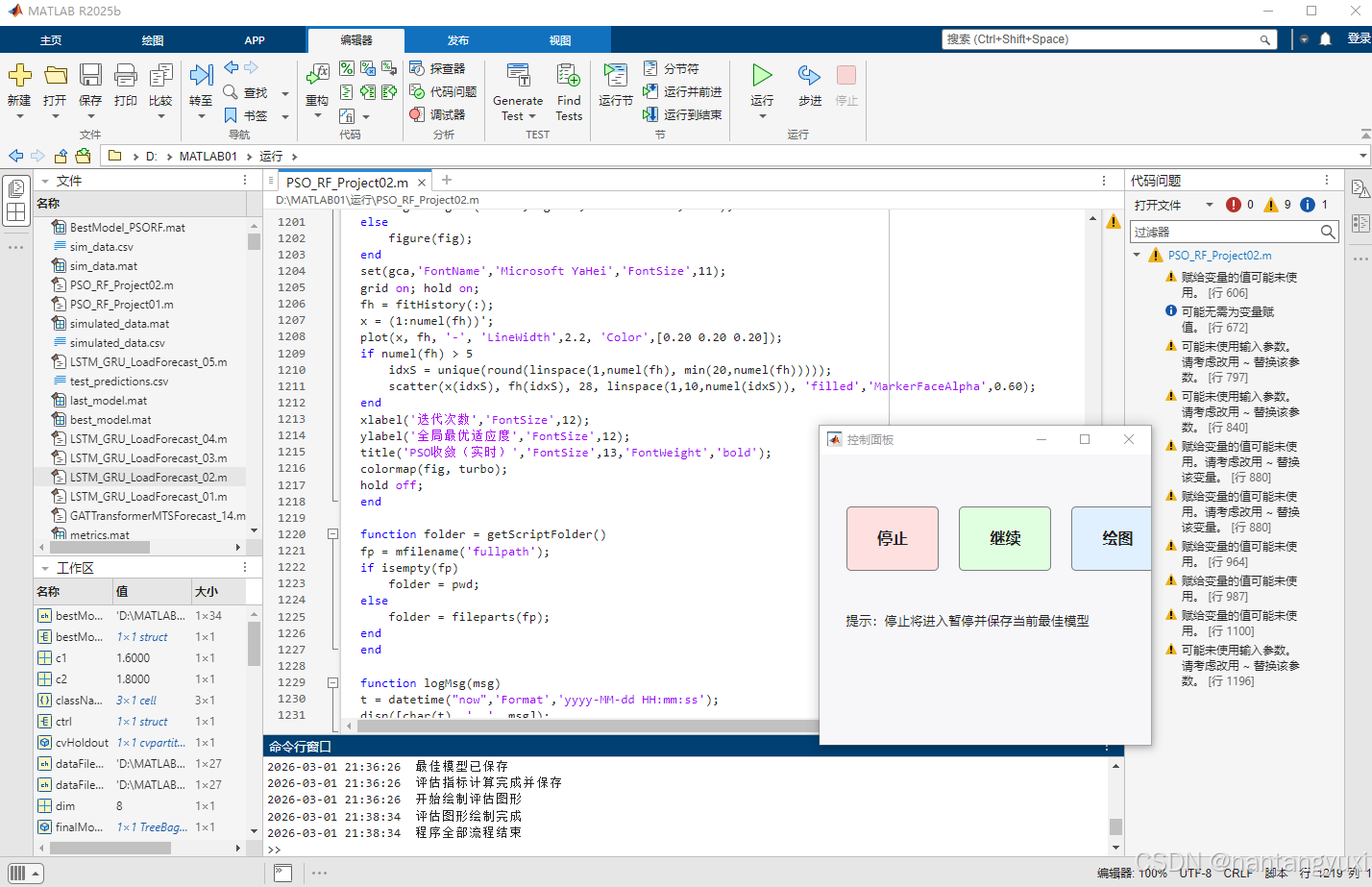Click MATLAB01 in the address path
The height and width of the screenshot is (887, 1372).
[x=208, y=156]
